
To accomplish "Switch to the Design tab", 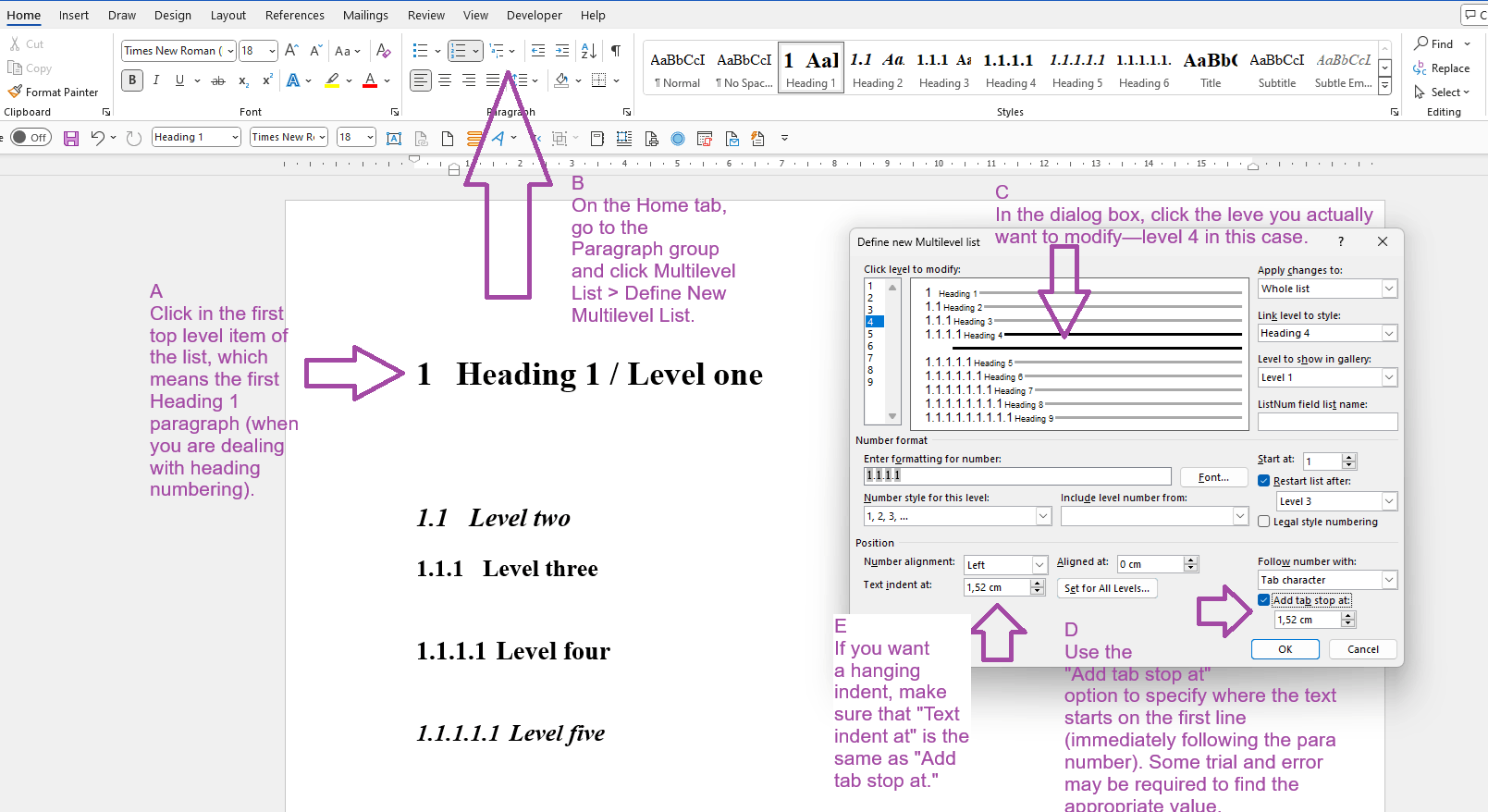I will tap(173, 15).
